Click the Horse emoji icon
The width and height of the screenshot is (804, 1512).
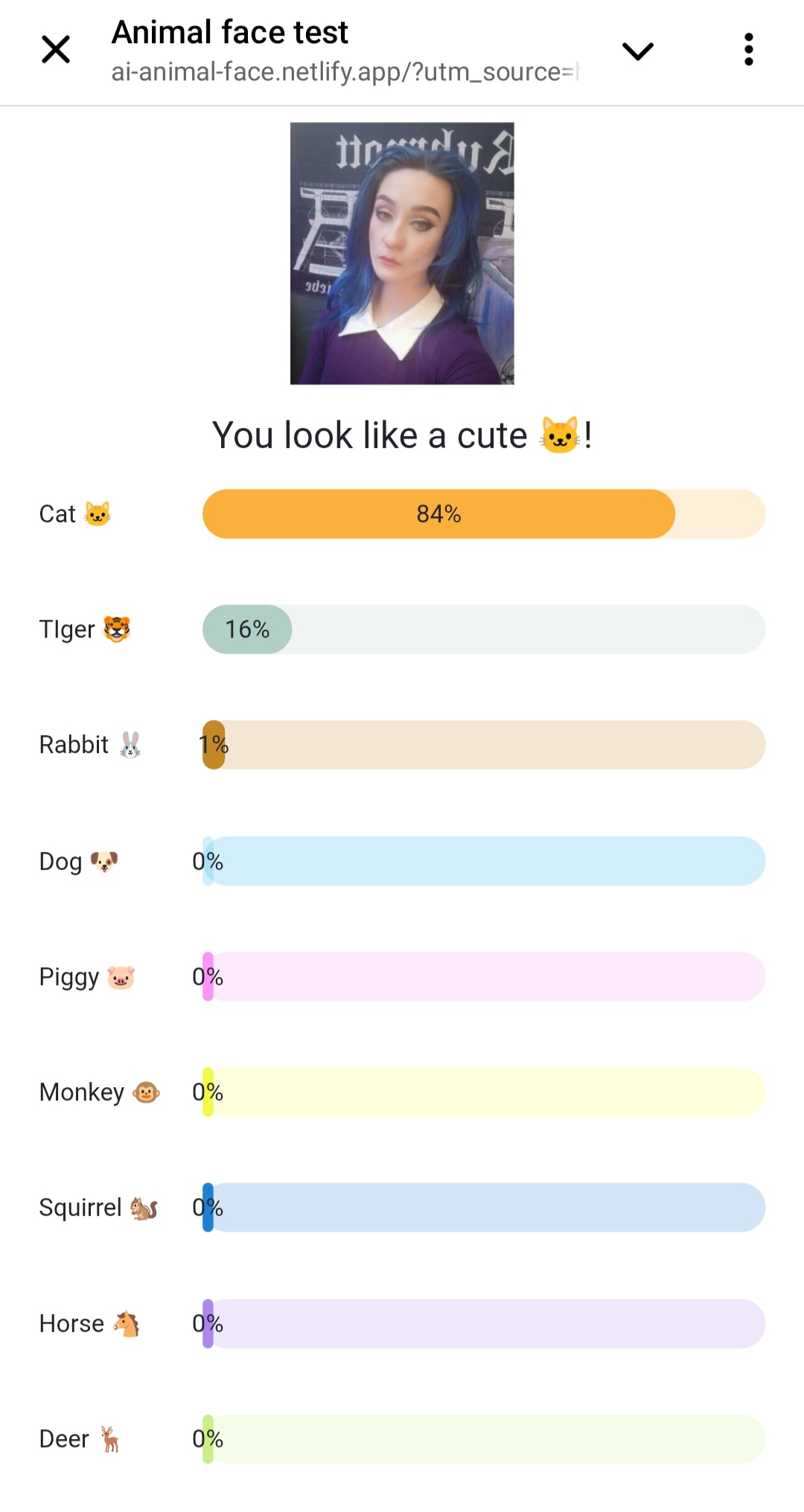(x=127, y=1324)
